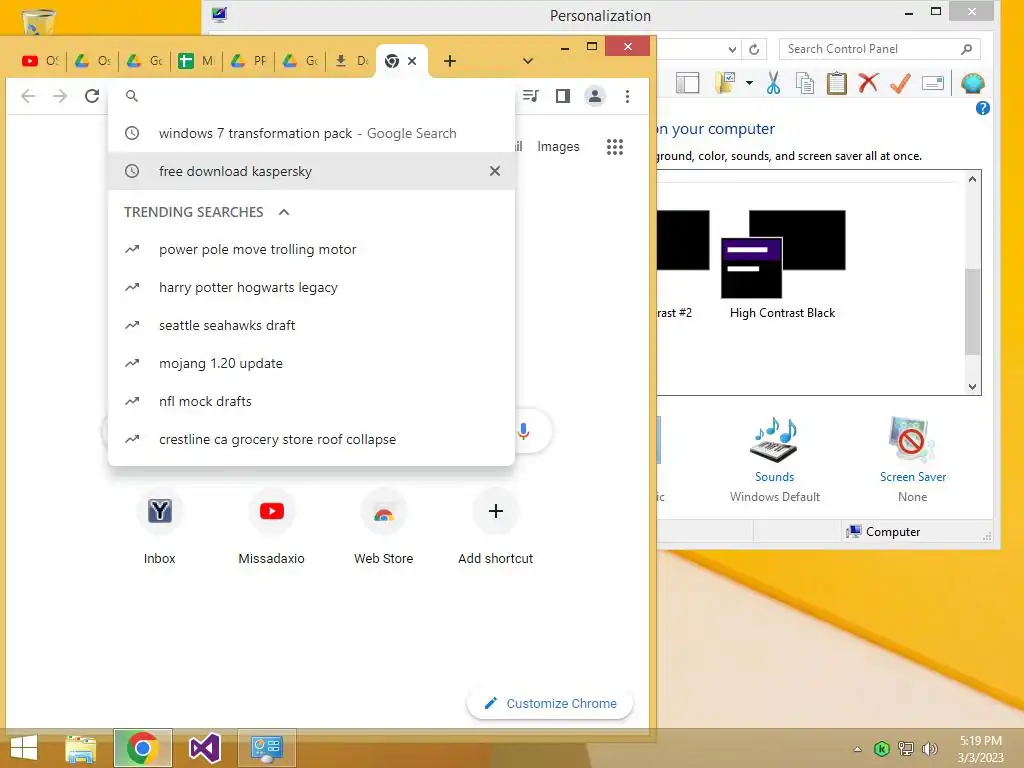Image resolution: width=1024 pixels, height=768 pixels.
Task: Click the Properties icon in Personalization toolbar
Action: click(x=933, y=83)
